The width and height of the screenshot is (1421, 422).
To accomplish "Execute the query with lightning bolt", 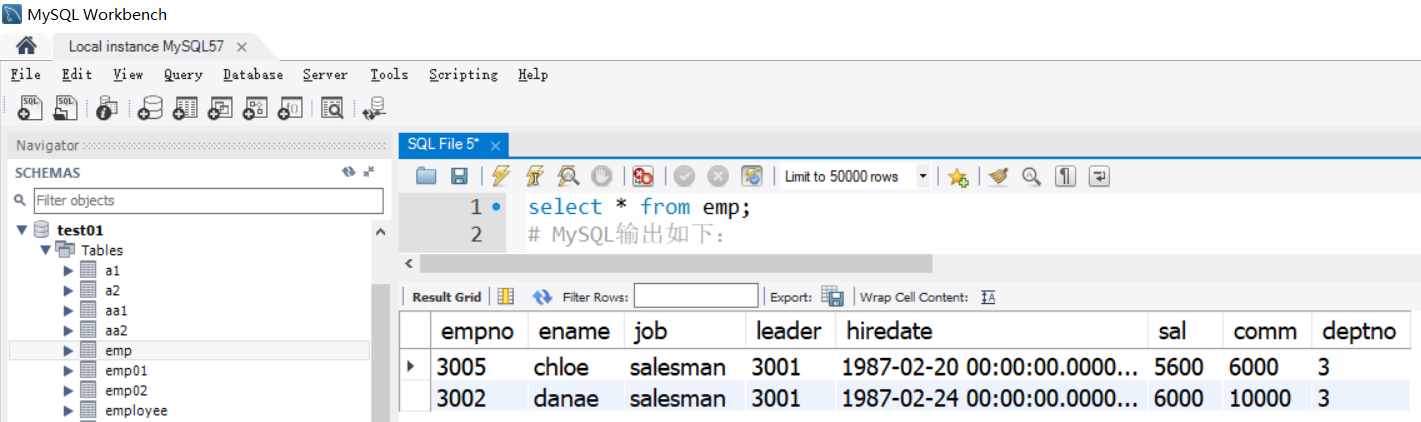I will 501,177.
